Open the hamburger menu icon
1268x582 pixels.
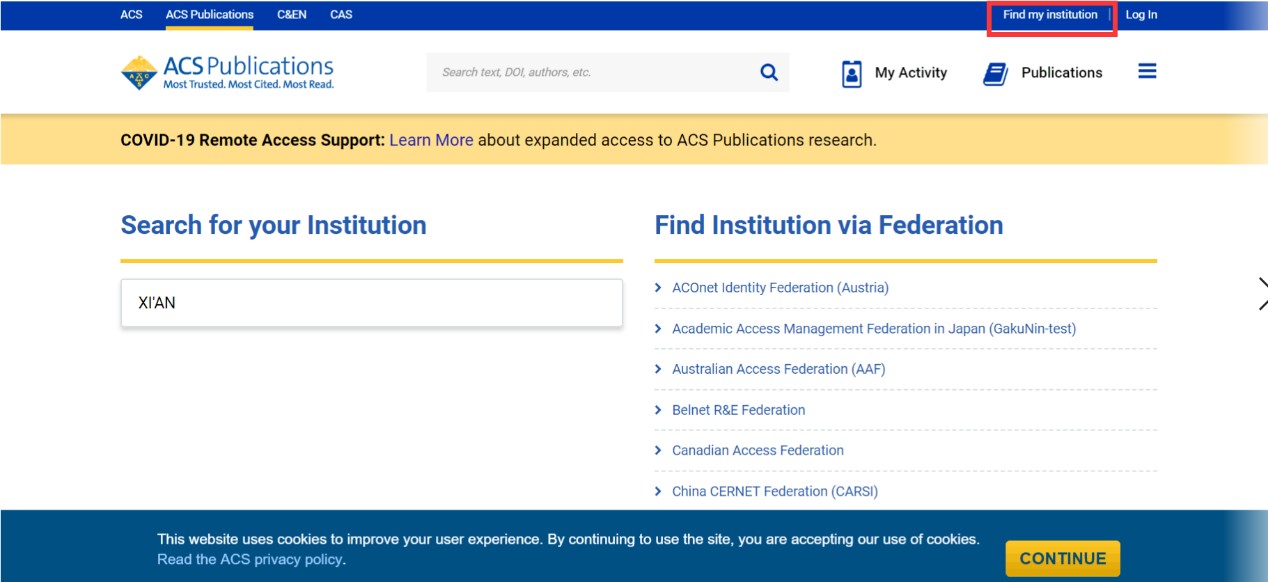[x=1147, y=72]
